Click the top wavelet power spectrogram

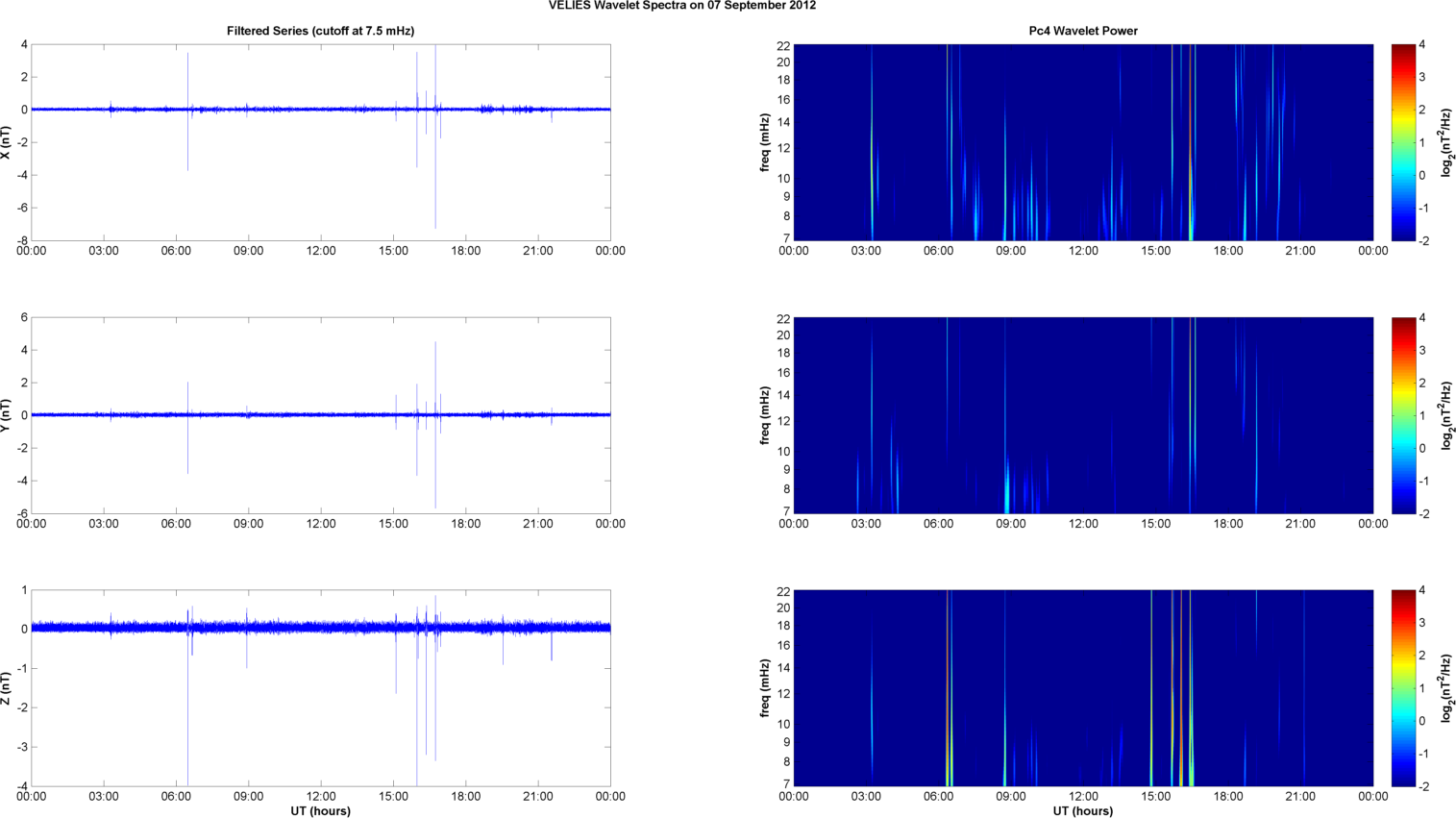click(1082, 142)
